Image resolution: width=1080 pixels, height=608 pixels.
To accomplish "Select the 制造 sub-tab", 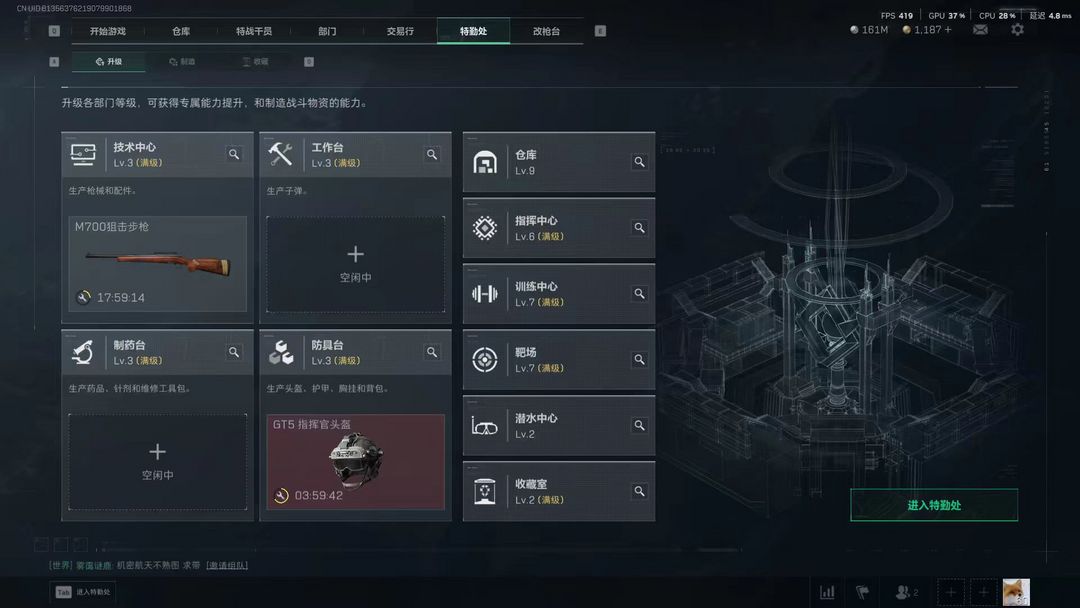I will click(183, 61).
